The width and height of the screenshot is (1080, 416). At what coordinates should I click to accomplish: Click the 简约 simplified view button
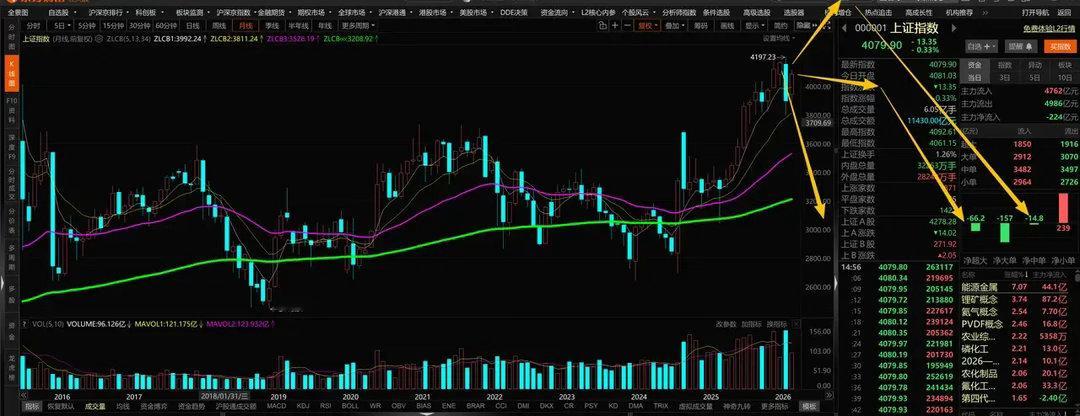(x=780, y=25)
